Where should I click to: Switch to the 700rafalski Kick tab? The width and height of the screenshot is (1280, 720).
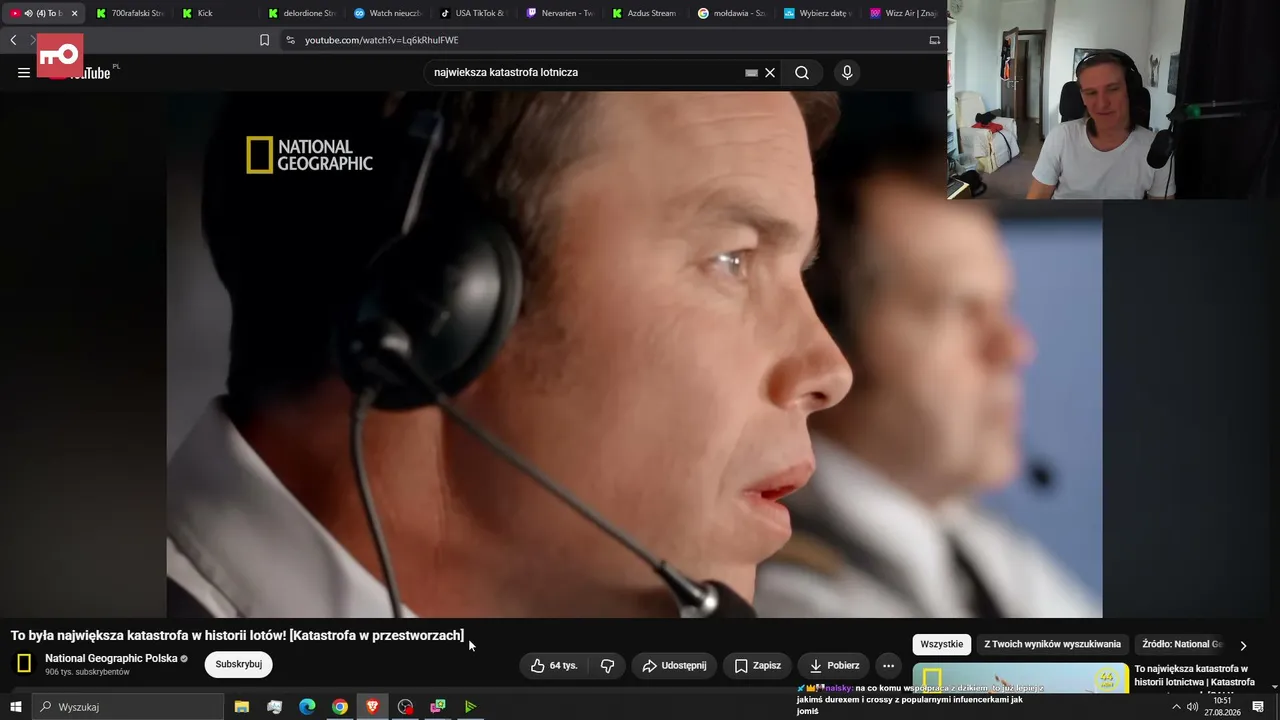[x=130, y=13]
